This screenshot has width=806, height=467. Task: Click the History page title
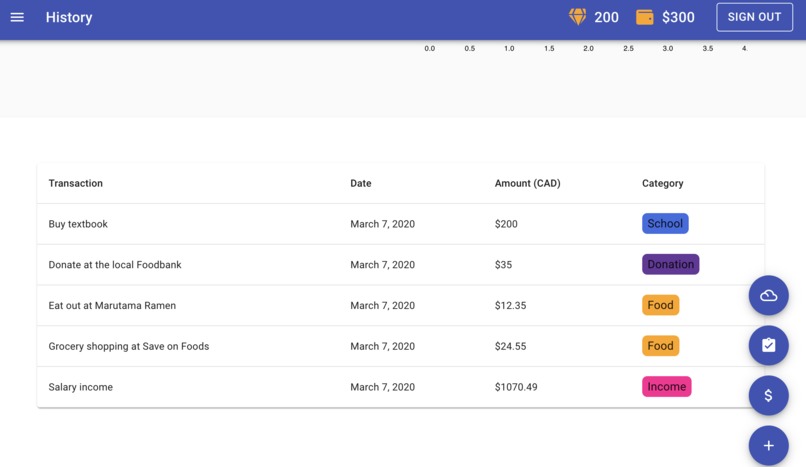pos(69,17)
